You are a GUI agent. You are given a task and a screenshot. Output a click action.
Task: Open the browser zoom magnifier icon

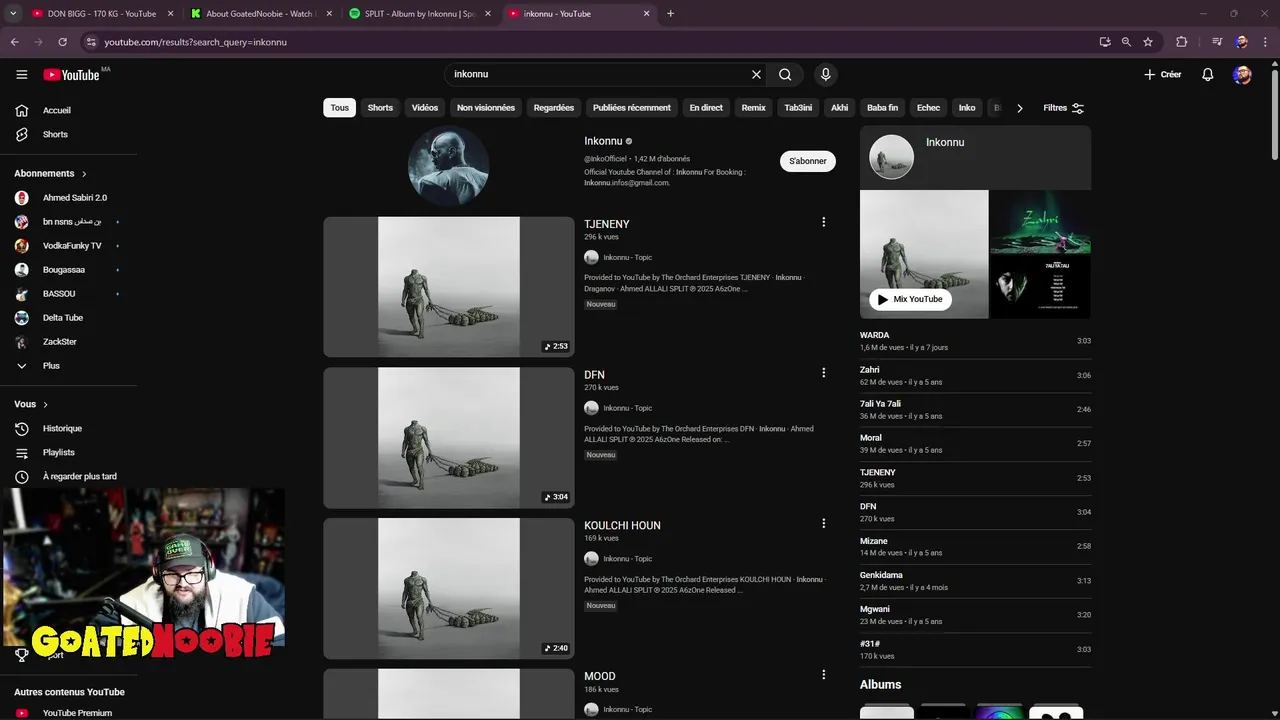coord(1126,42)
